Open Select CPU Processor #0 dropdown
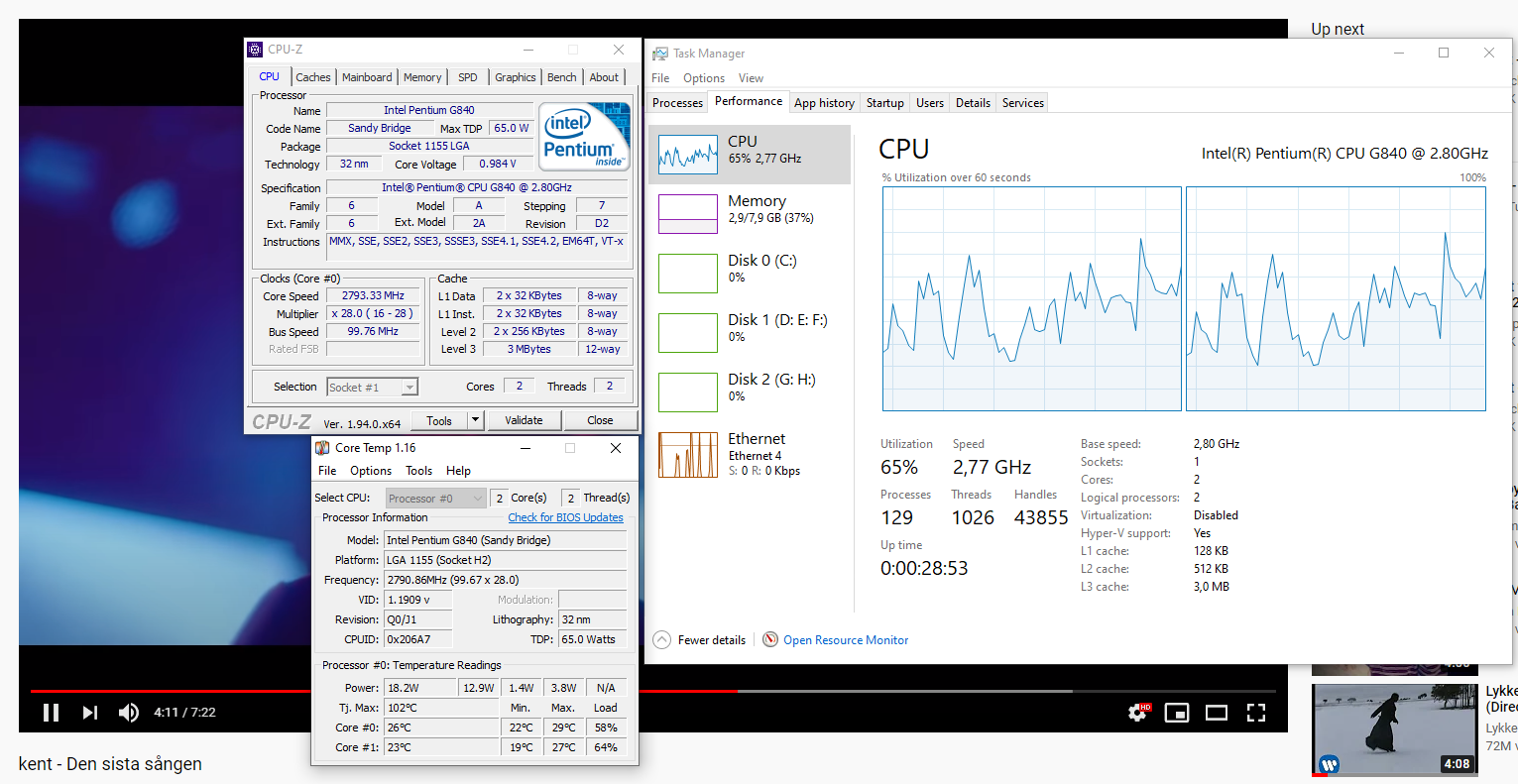Image resolution: width=1518 pixels, height=784 pixels. 478,499
